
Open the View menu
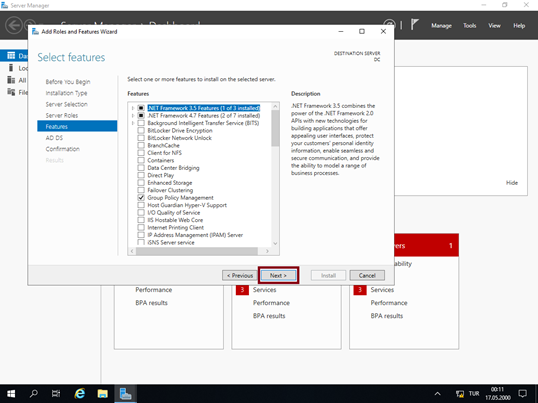pos(494,26)
